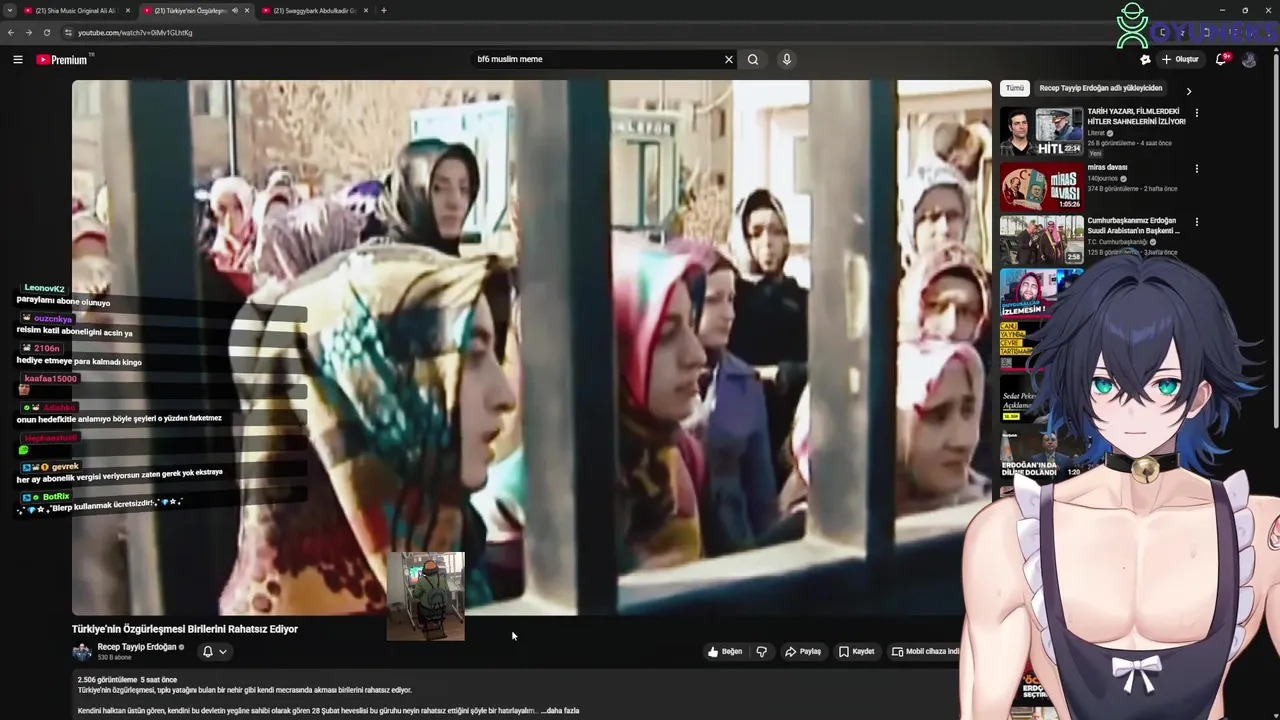
Task: Open the account avatar menu
Action: [x=1249, y=59]
